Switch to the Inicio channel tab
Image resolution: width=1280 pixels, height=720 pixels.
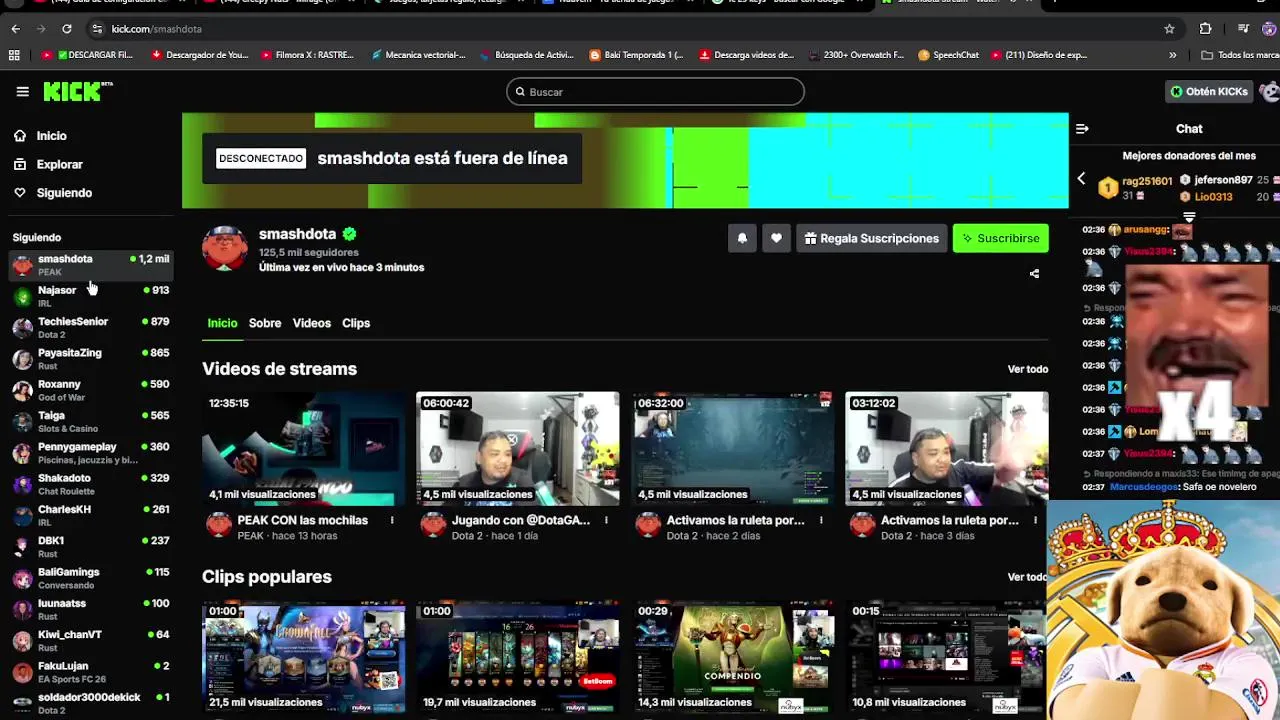click(222, 323)
